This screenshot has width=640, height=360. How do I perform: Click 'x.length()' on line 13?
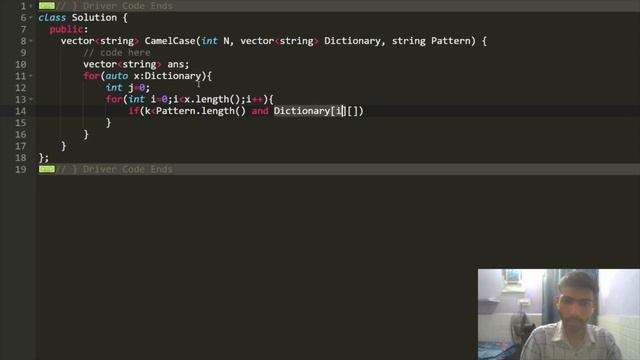pyautogui.click(x=212, y=99)
